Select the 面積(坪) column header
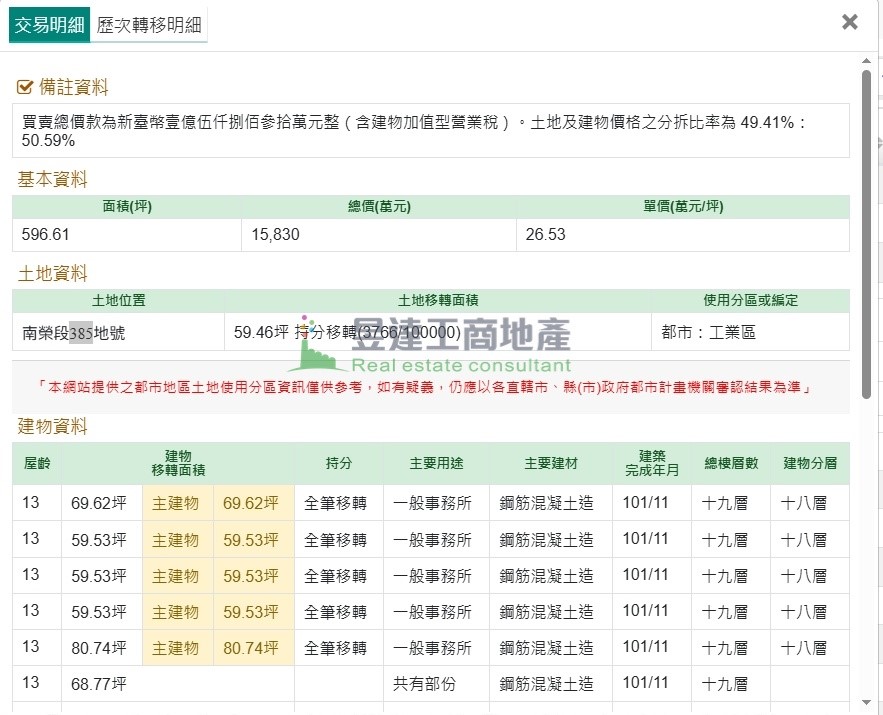 tap(127, 207)
